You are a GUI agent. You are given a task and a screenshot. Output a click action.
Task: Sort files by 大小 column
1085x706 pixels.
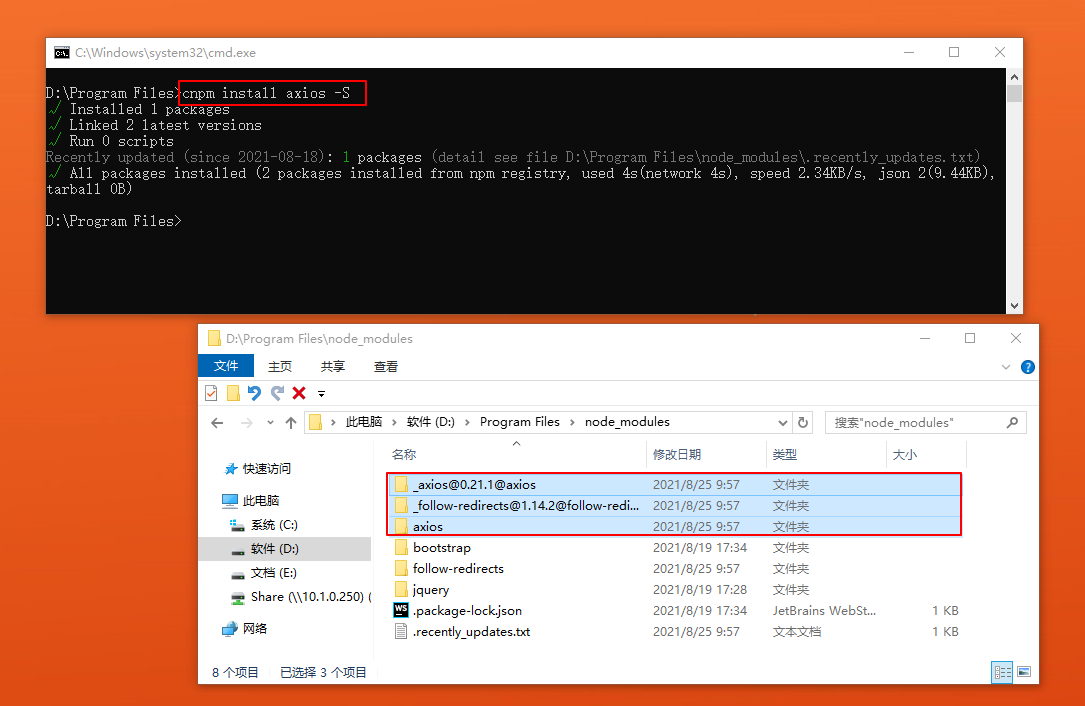click(x=904, y=455)
